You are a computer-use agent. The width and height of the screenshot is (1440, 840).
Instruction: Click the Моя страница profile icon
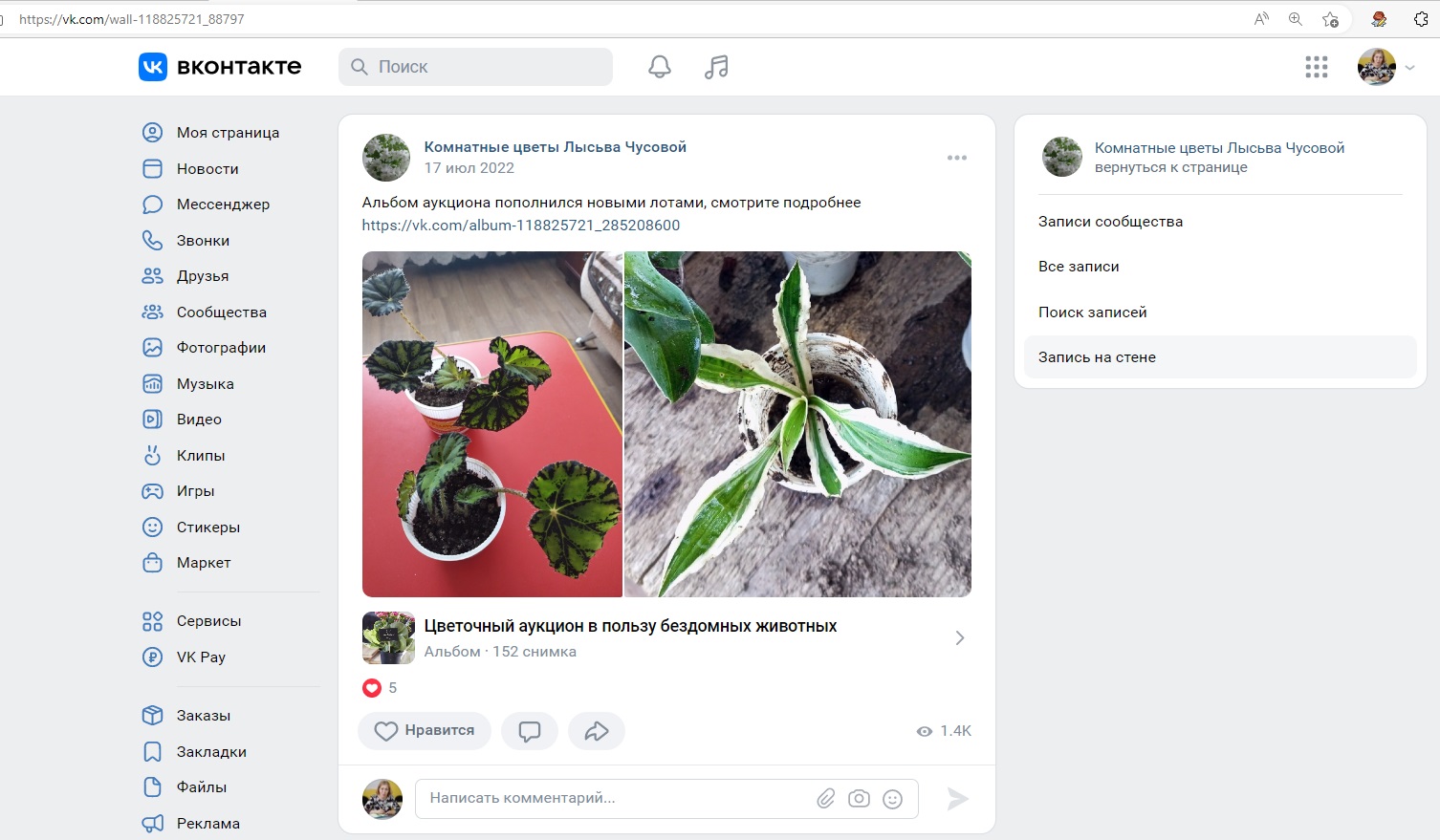[152, 133]
